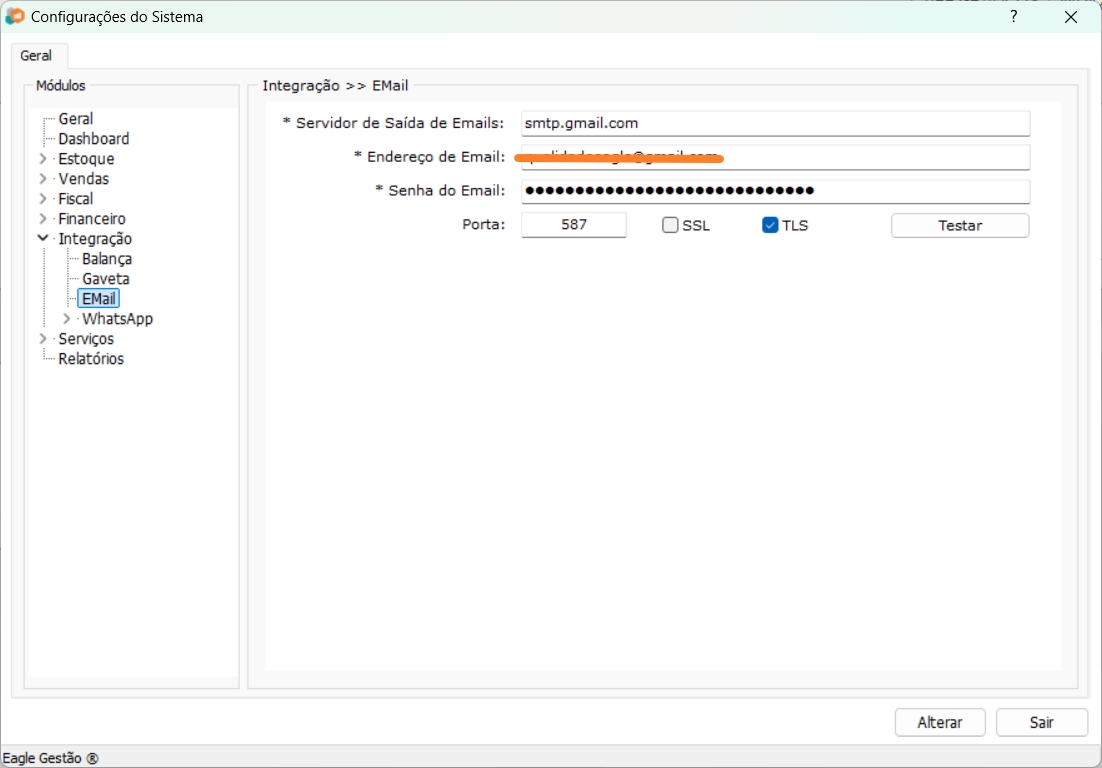
Task: Select Relatórios in the modules tree
Action: [91, 358]
